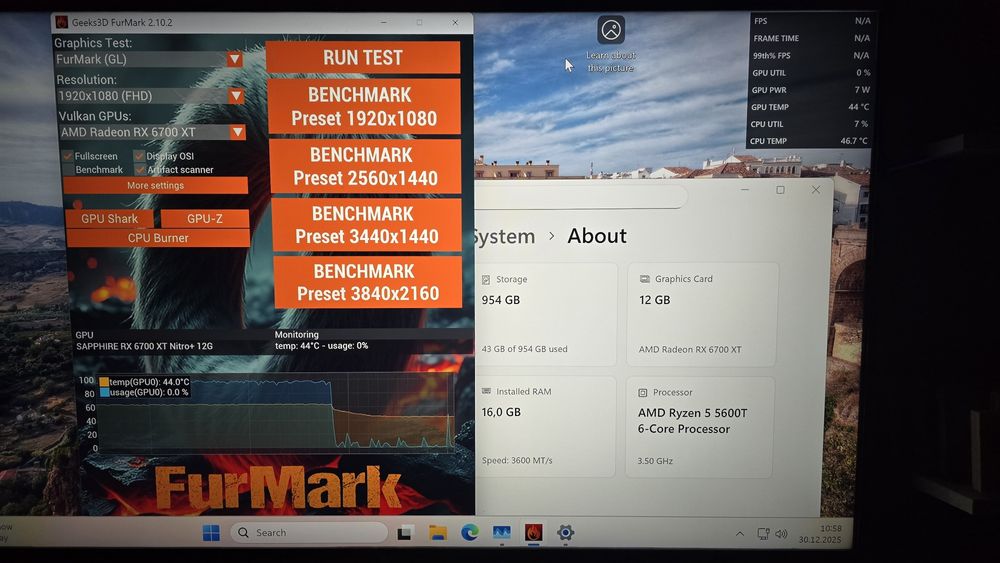Viewport: 1000px width, 563px height.
Task: Open Task View from the taskbar
Action: click(x=405, y=533)
